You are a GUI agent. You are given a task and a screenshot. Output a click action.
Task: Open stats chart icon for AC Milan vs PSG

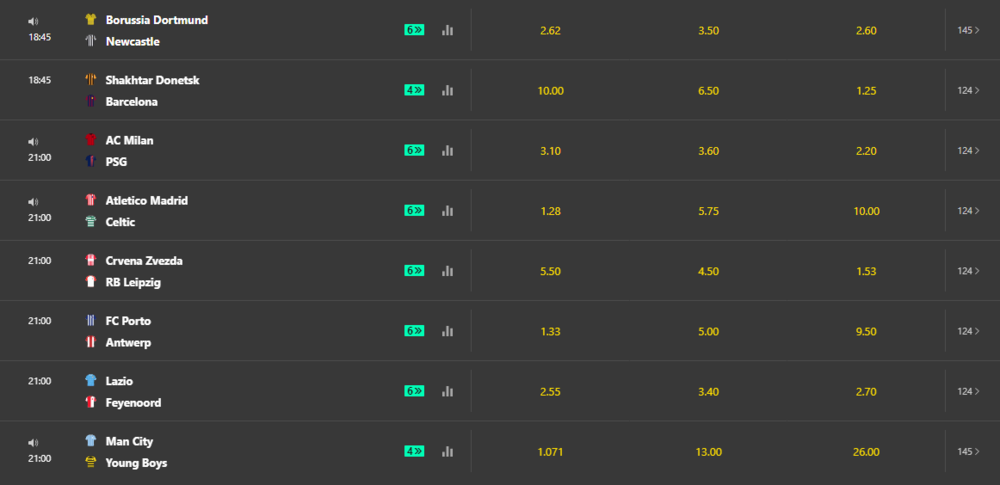coord(447,151)
